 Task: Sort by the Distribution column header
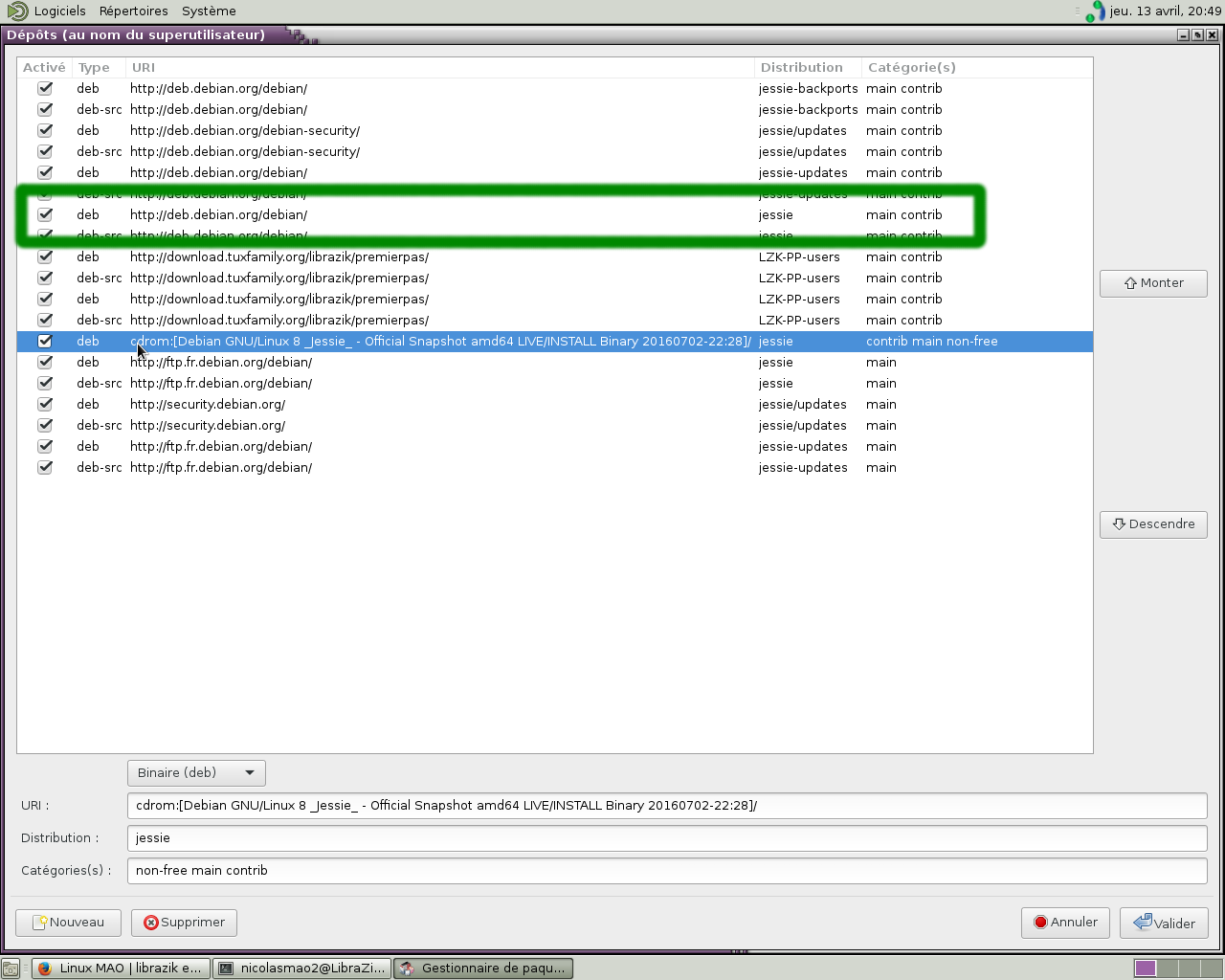(x=808, y=68)
